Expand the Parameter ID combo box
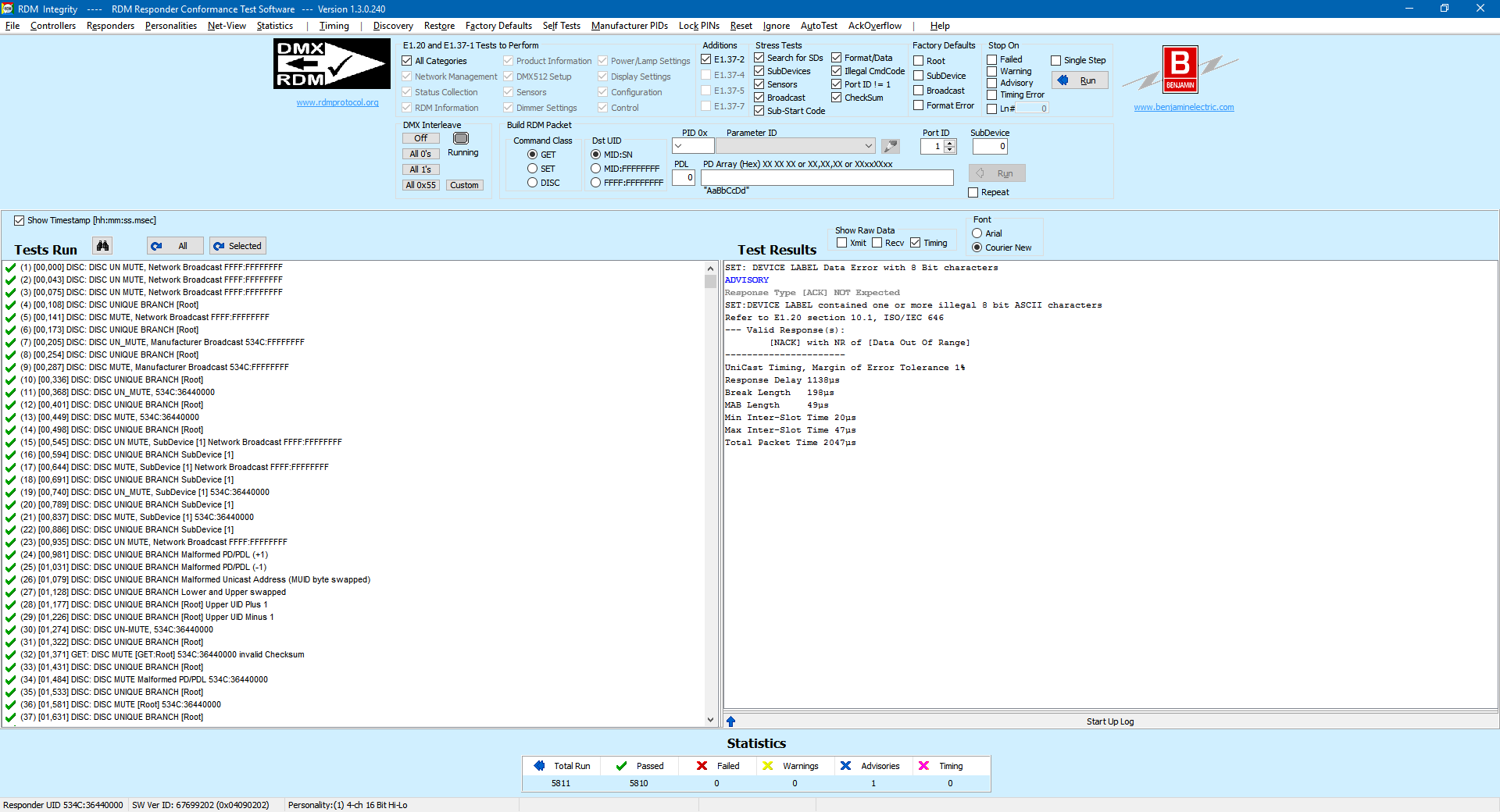The height and width of the screenshot is (812, 1500). coord(868,146)
